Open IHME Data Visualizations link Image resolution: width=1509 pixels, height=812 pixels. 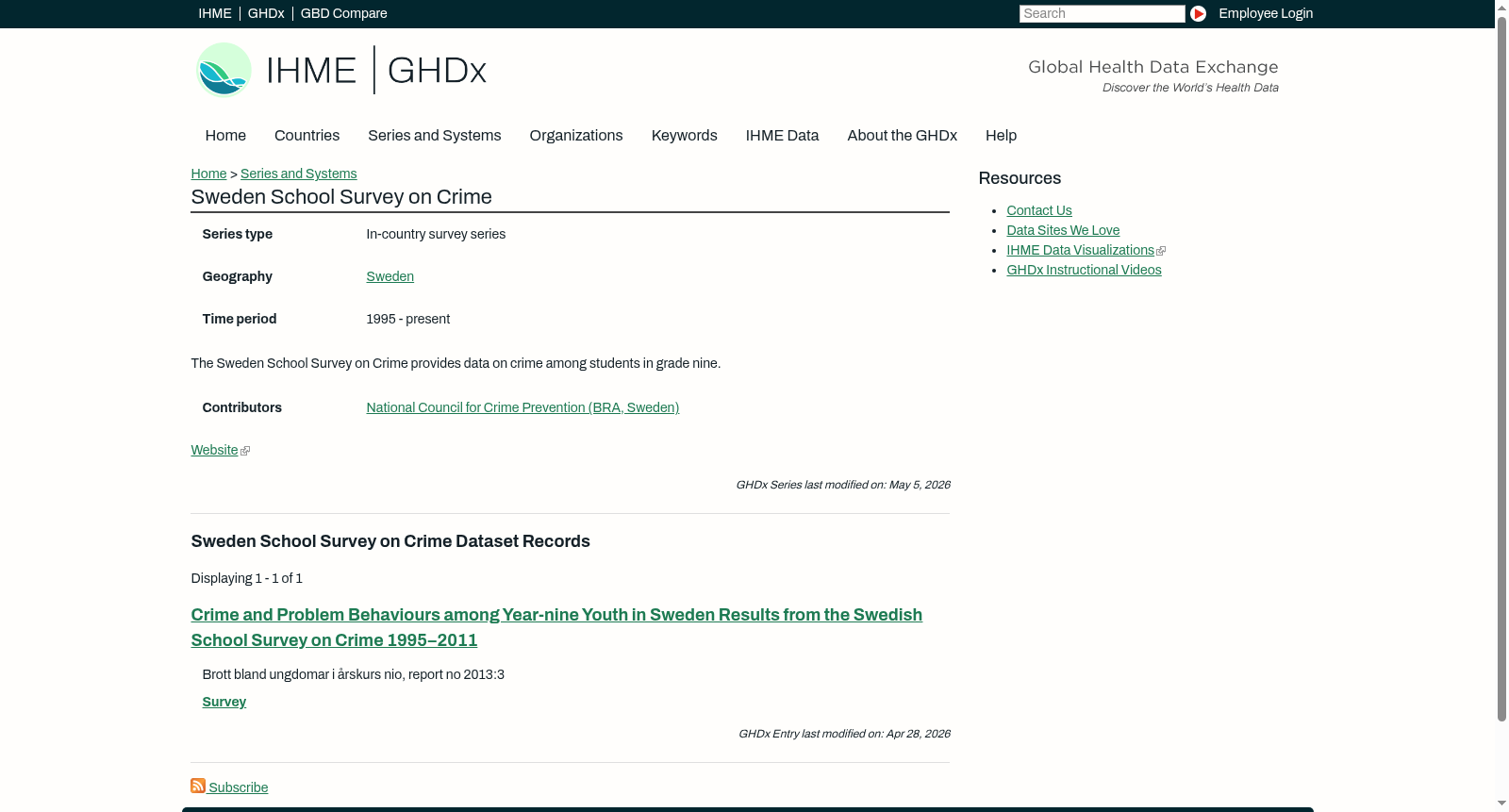tap(1080, 250)
